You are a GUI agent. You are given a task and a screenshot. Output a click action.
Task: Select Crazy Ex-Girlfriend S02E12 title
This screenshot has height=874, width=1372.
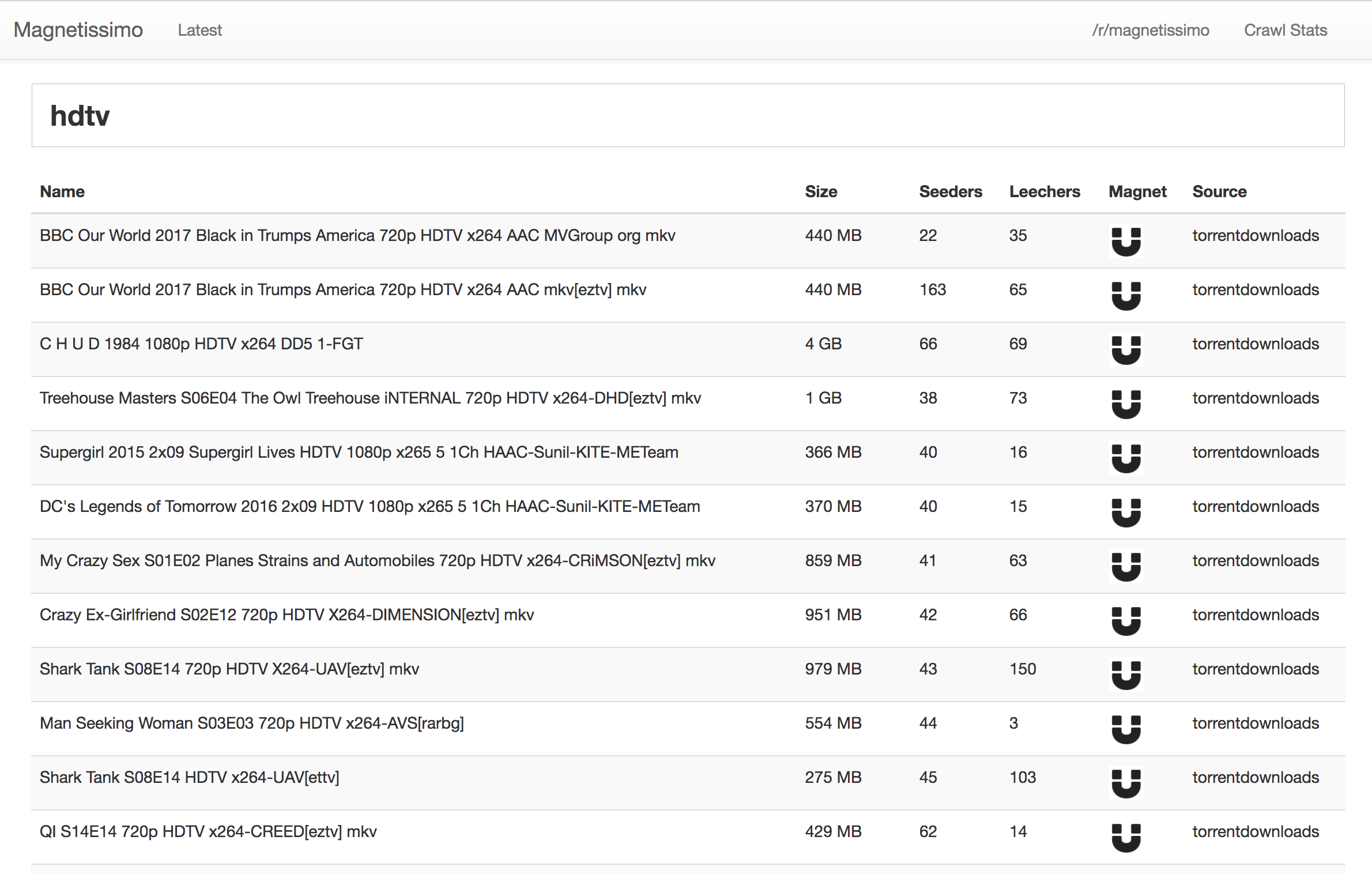[287, 615]
